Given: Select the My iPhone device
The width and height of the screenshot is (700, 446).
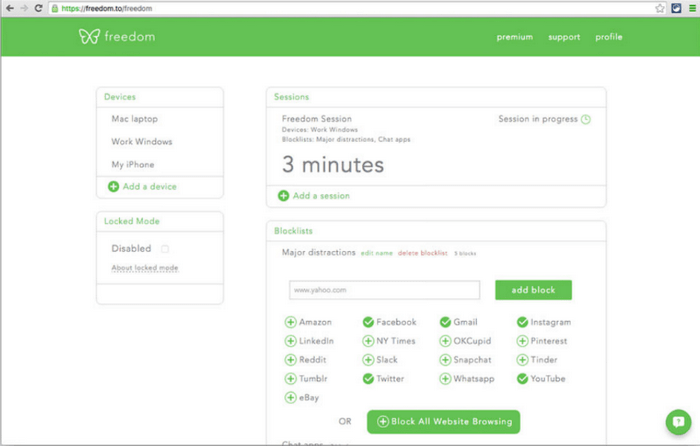Looking at the screenshot, I should click(x=133, y=164).
